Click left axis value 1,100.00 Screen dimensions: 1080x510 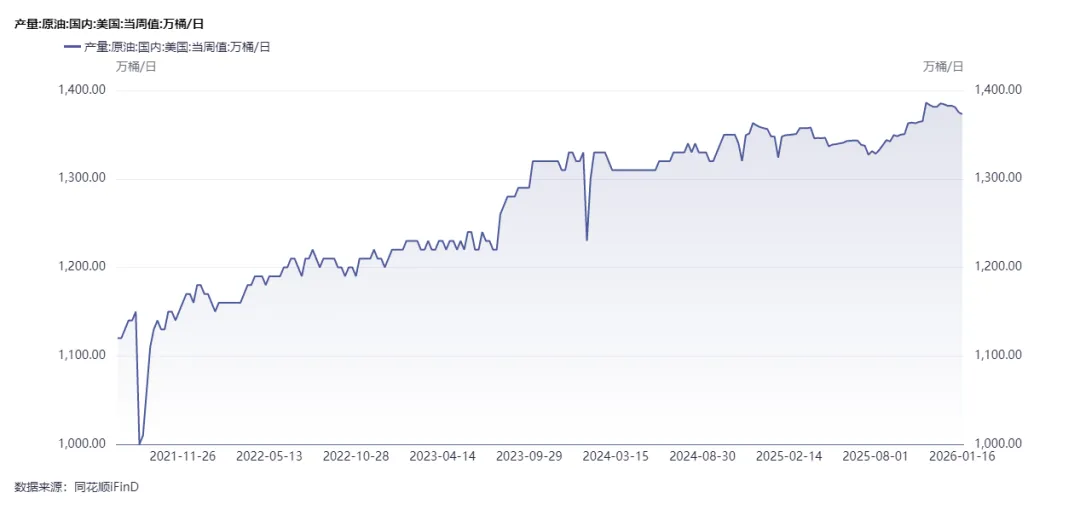click(82, 356)
